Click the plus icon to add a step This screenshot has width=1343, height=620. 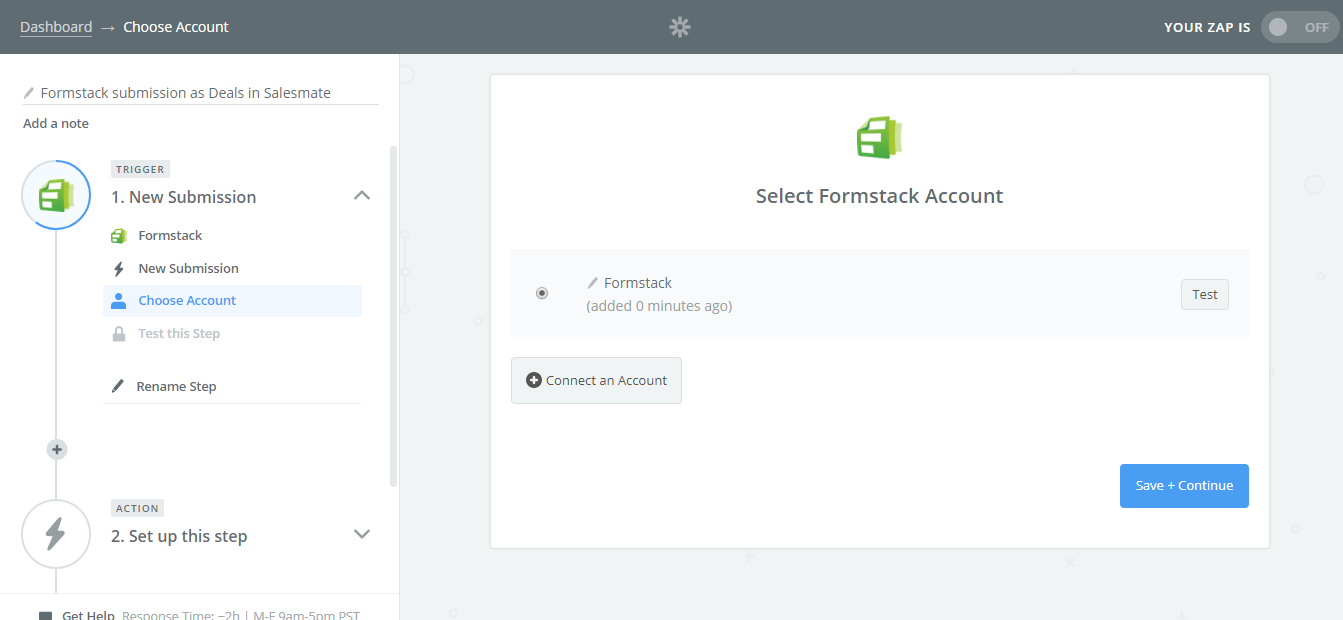(x=57, y=450)
